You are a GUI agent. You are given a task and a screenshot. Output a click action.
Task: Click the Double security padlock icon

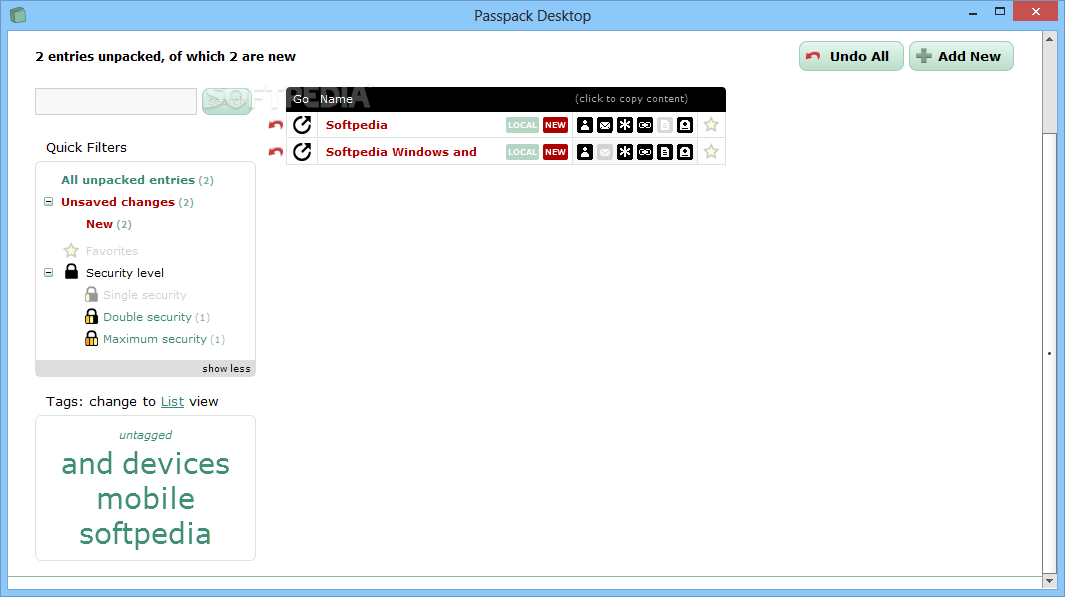pos(91,316)
